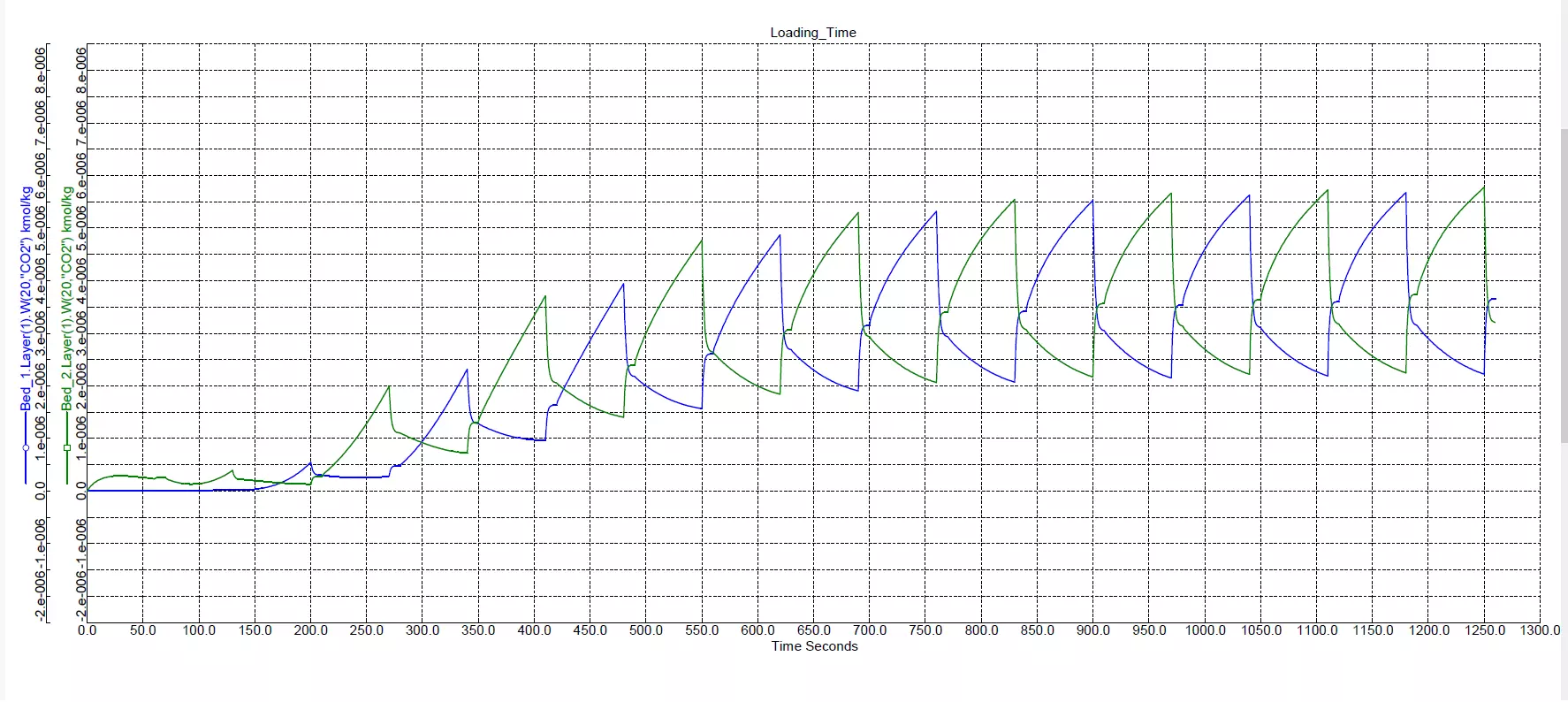Click the vertical scrollbar thumb at right edge

(x=1564, y=286)
